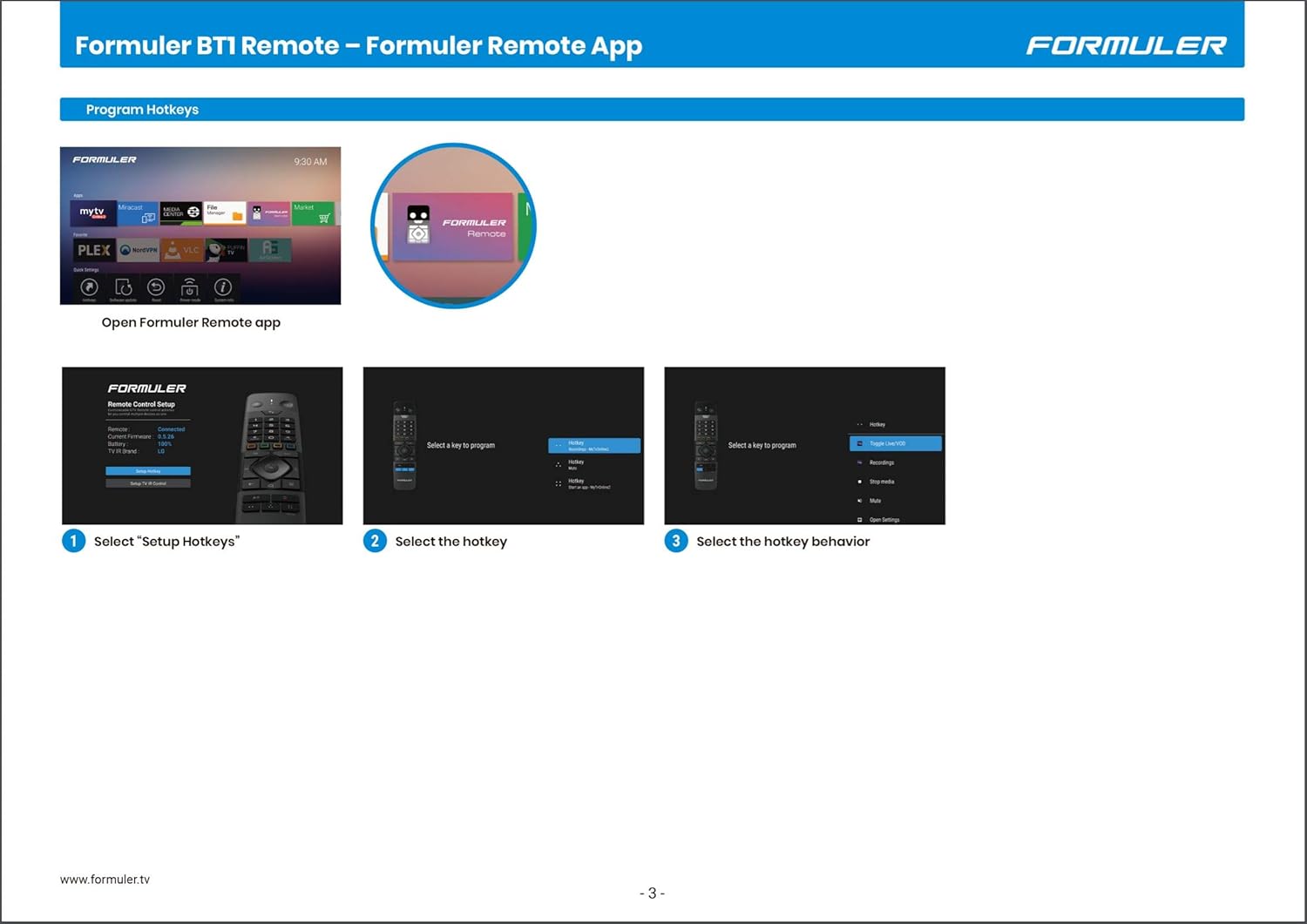
Task: Click the System info quick setting icon
Action: (x=223, y=288)
